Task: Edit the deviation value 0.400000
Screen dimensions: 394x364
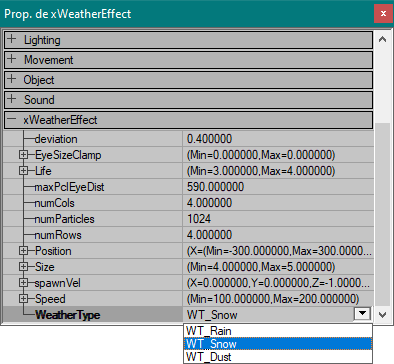Action: click(278, 139)
